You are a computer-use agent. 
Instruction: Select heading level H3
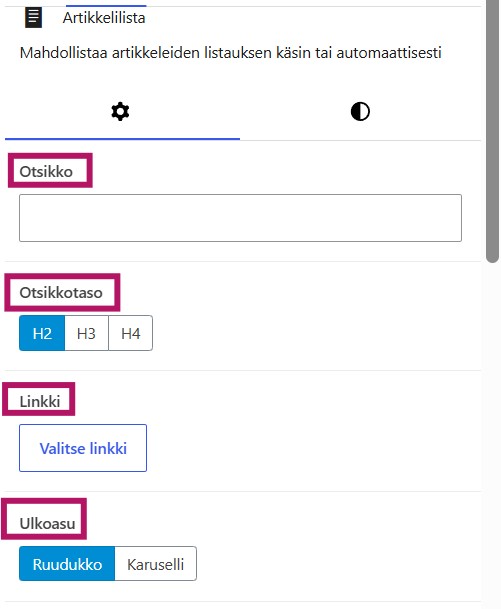pos(86,333)
